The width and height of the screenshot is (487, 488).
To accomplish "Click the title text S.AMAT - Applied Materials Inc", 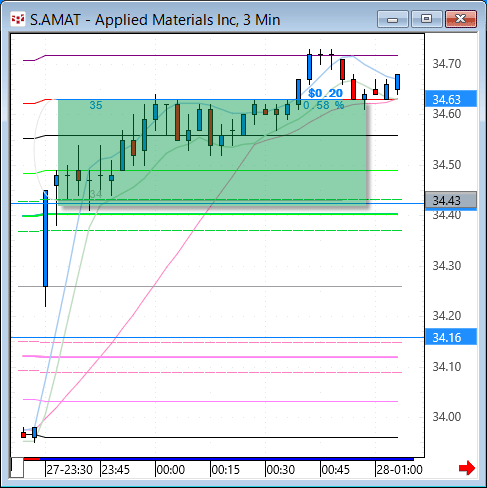I will pos(133,20).
